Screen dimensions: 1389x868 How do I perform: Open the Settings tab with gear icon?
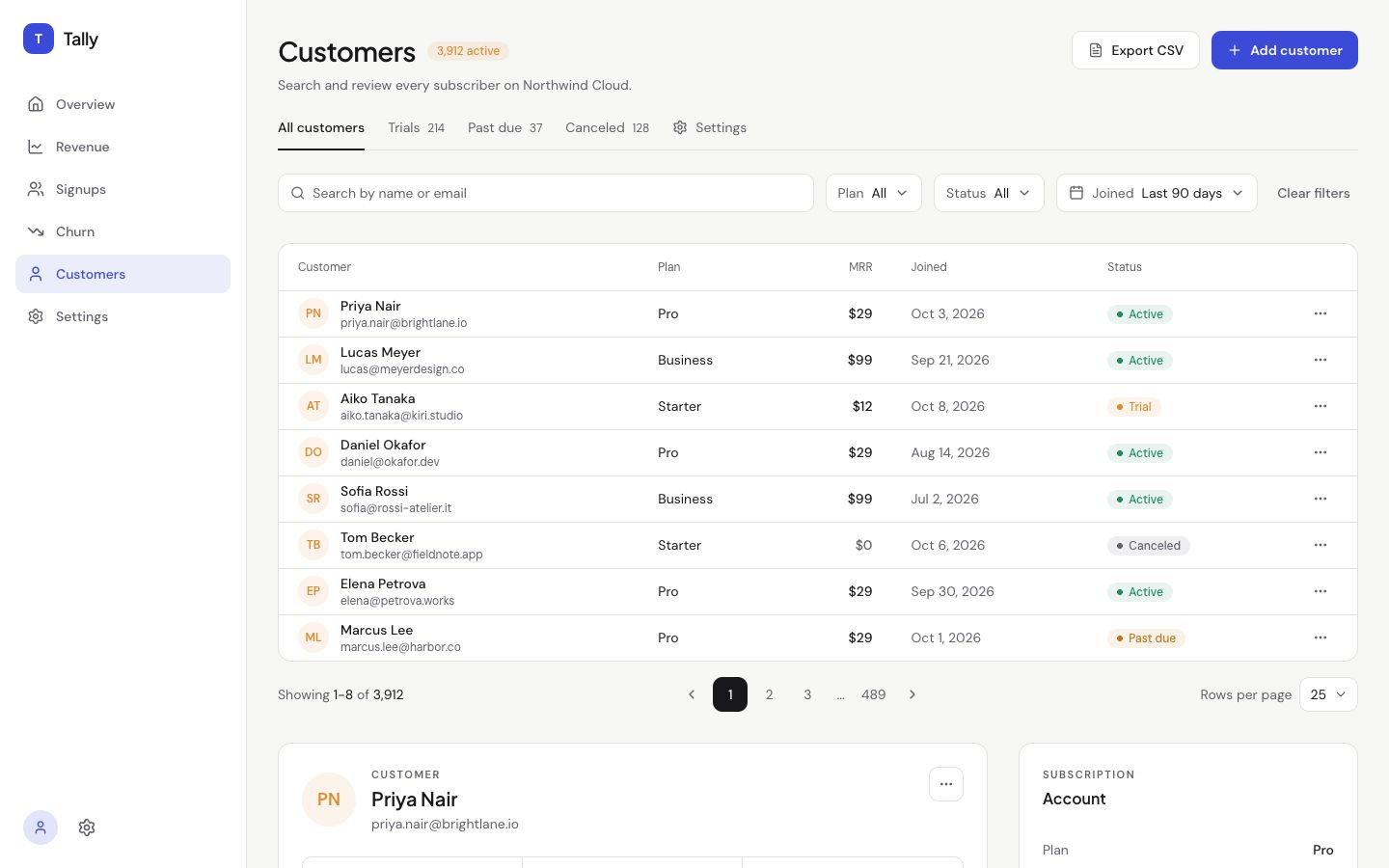pyautogui.click(x=710, y=127)
